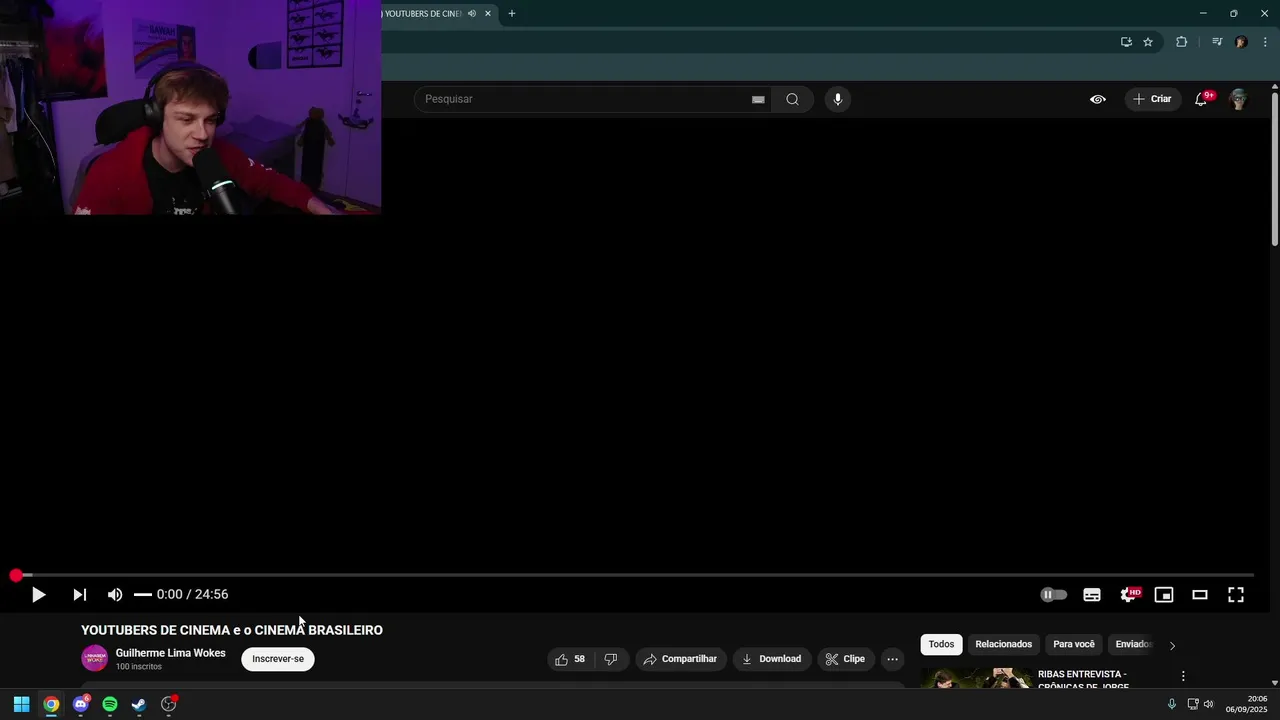Open OBS Studio from the taskbar
The height and width of the screenshot is (720, 1280).
(169, 704)
